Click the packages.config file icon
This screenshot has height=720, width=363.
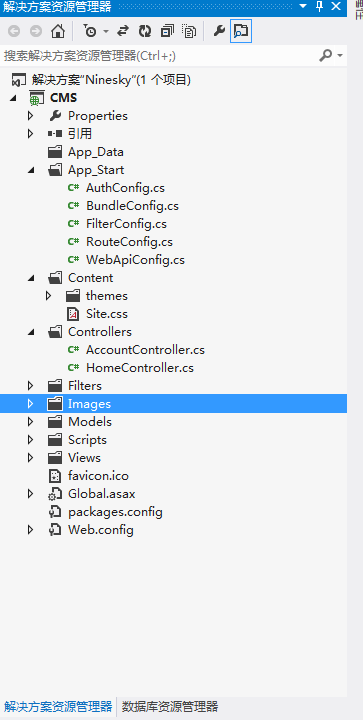55,512
